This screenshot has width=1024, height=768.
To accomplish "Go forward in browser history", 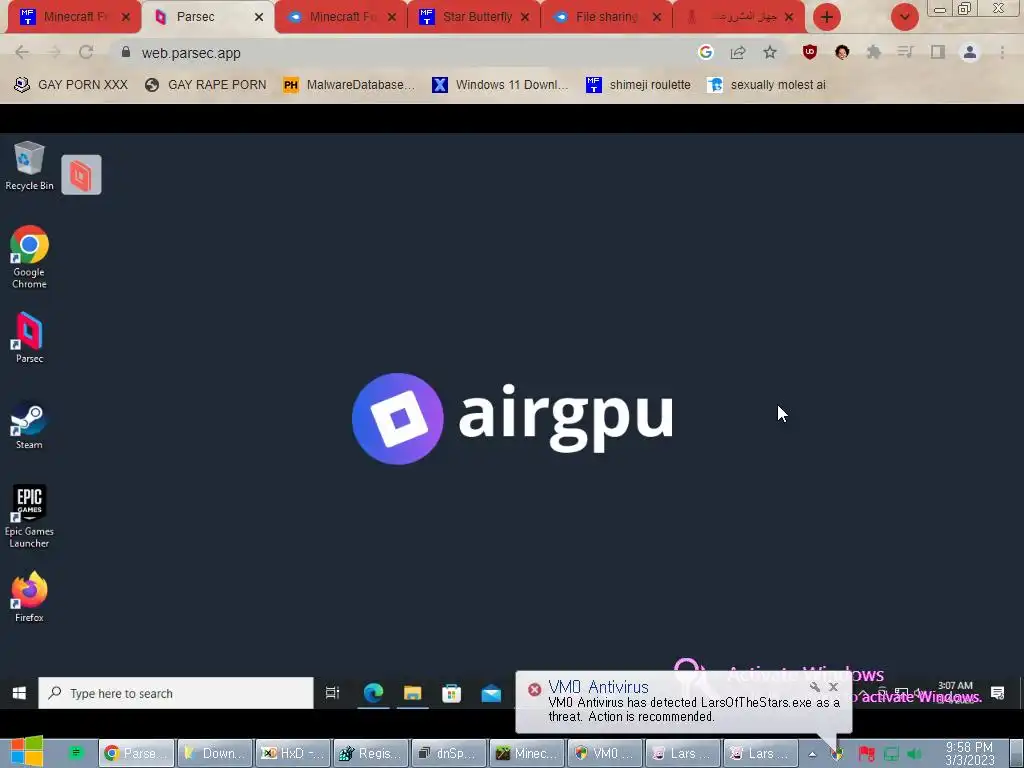I will click(54, 52).
